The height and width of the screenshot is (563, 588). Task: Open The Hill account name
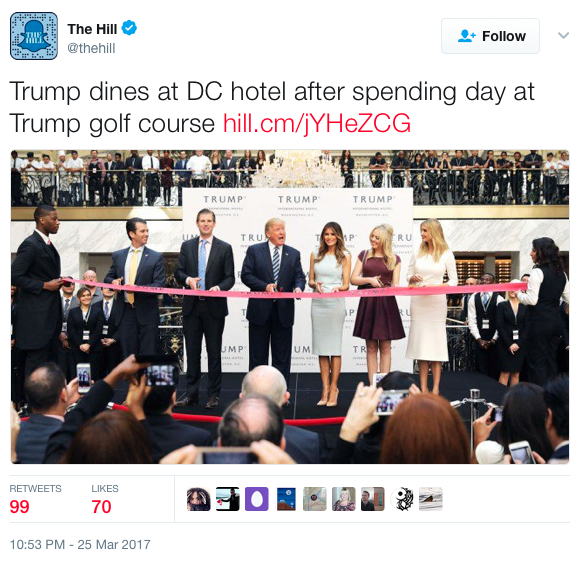92,29
